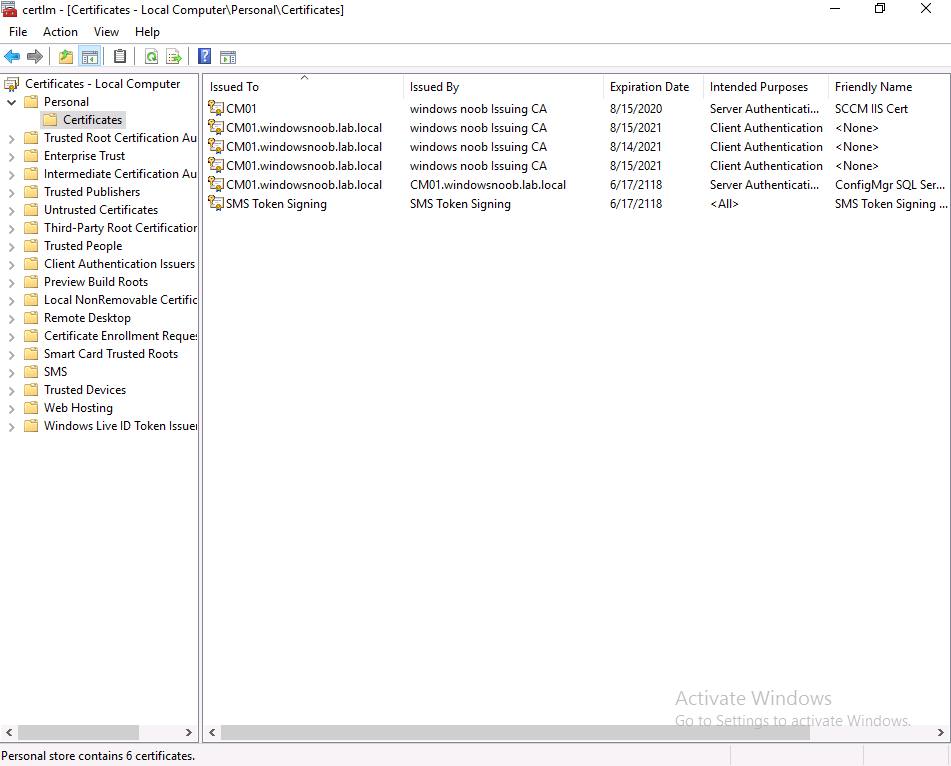Click the Certificates - Local Computer root icon
The image size is (951, 766).
pos(12,84)
